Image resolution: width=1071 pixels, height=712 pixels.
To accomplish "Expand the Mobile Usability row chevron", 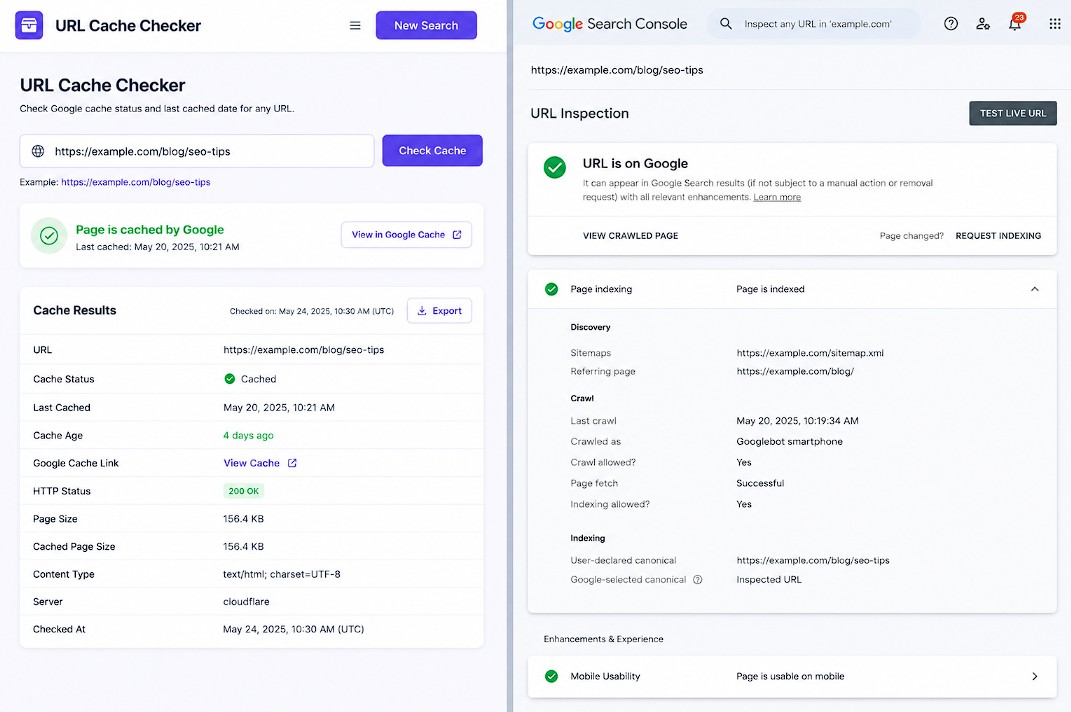I will point(1035,676).
